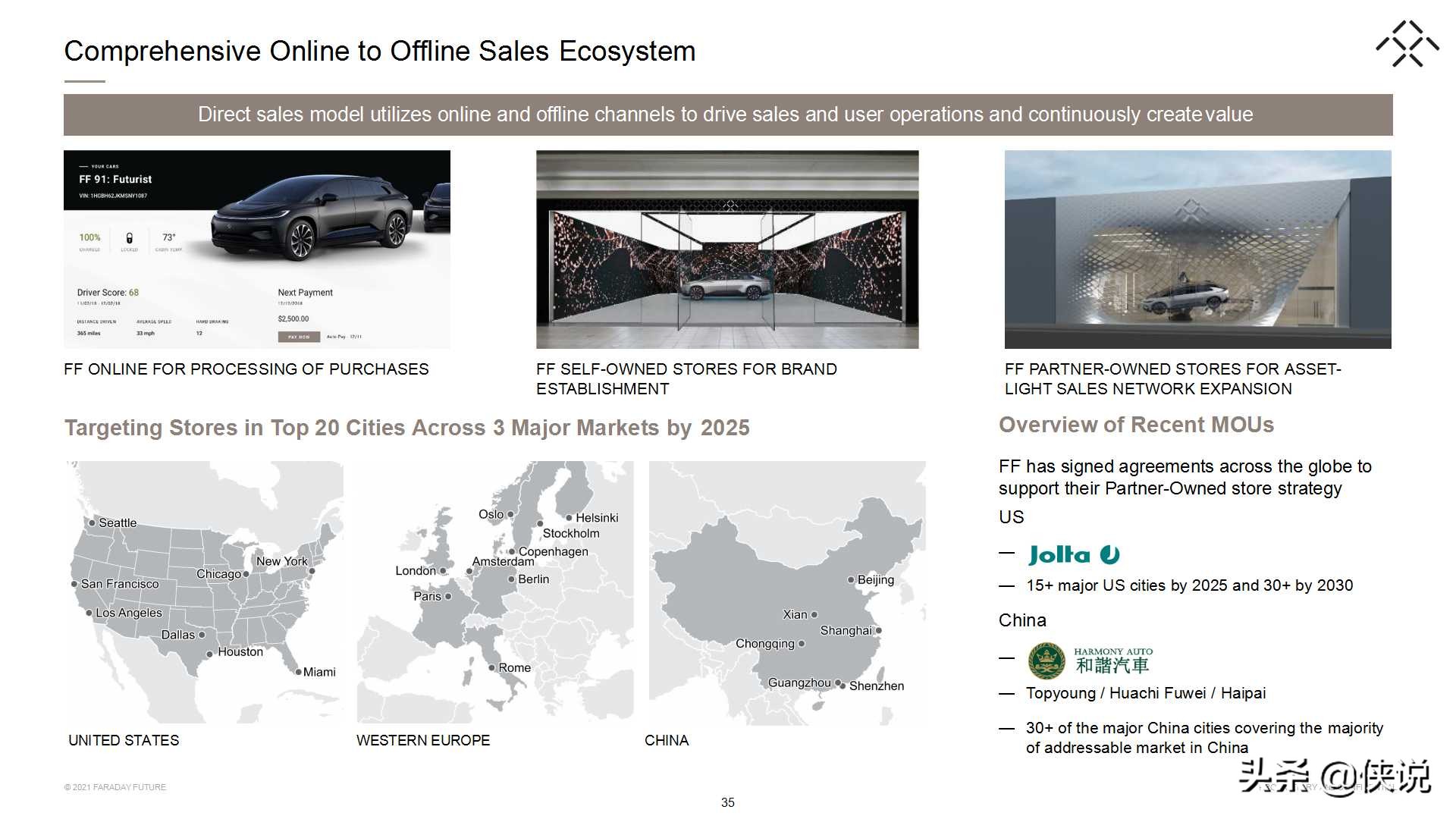The image size is (1456, 819).
Task: Click 'FF has signed agreements' paragraph
Action: pyautogui.click(x=1185, y=477)
